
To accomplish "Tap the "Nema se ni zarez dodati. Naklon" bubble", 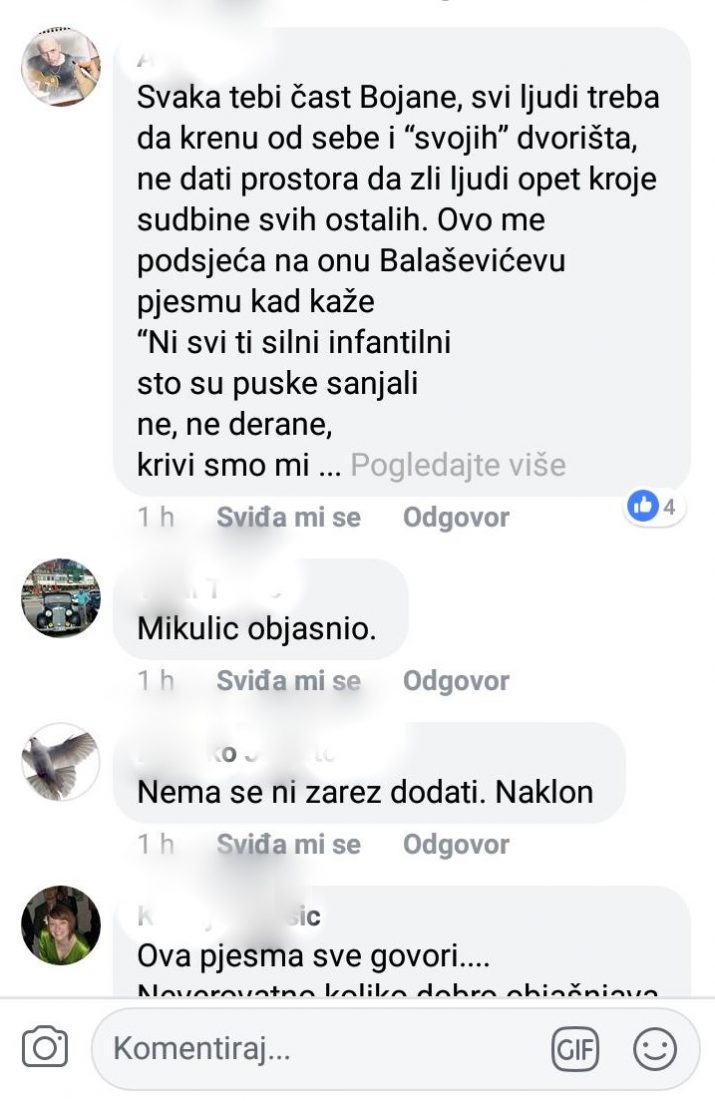I will pos(365,792).
